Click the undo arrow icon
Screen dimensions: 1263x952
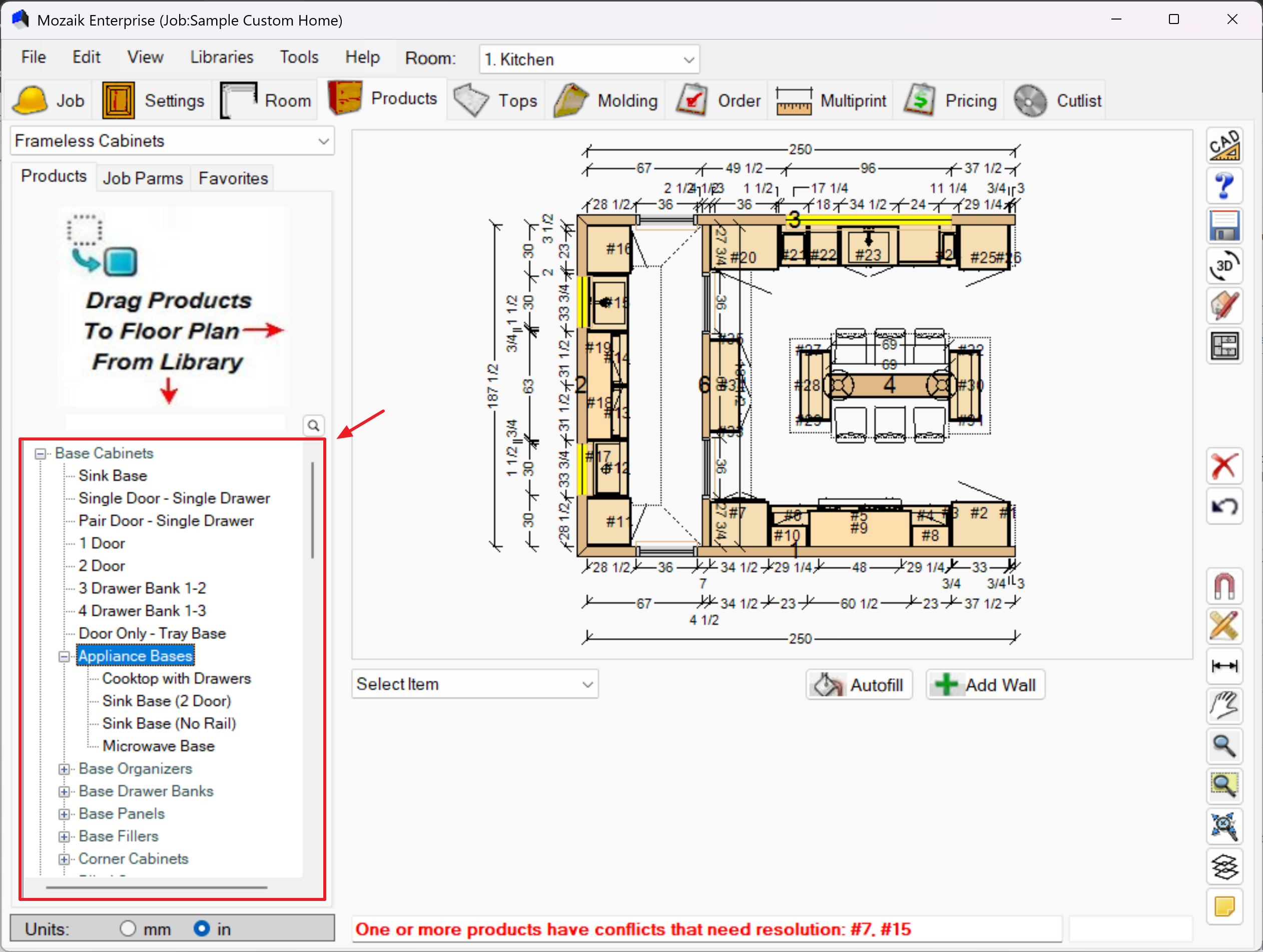pos(1224,506)
